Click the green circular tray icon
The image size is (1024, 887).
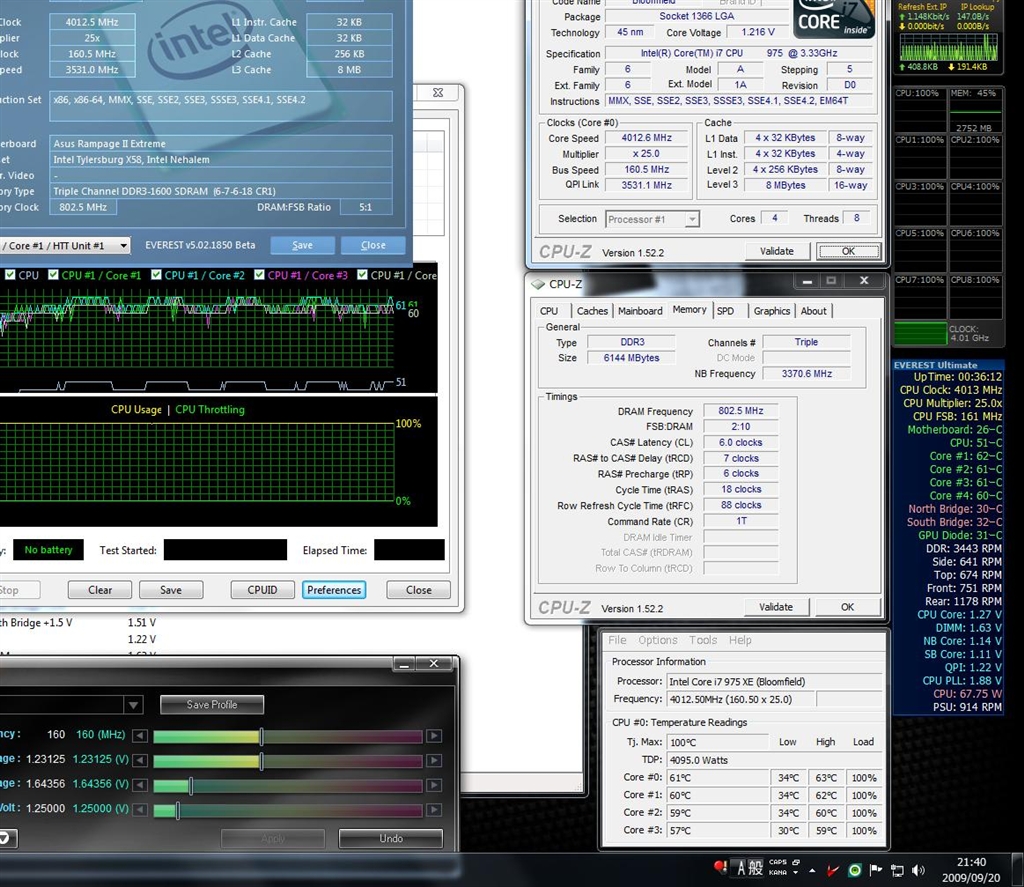coord(854,870)
